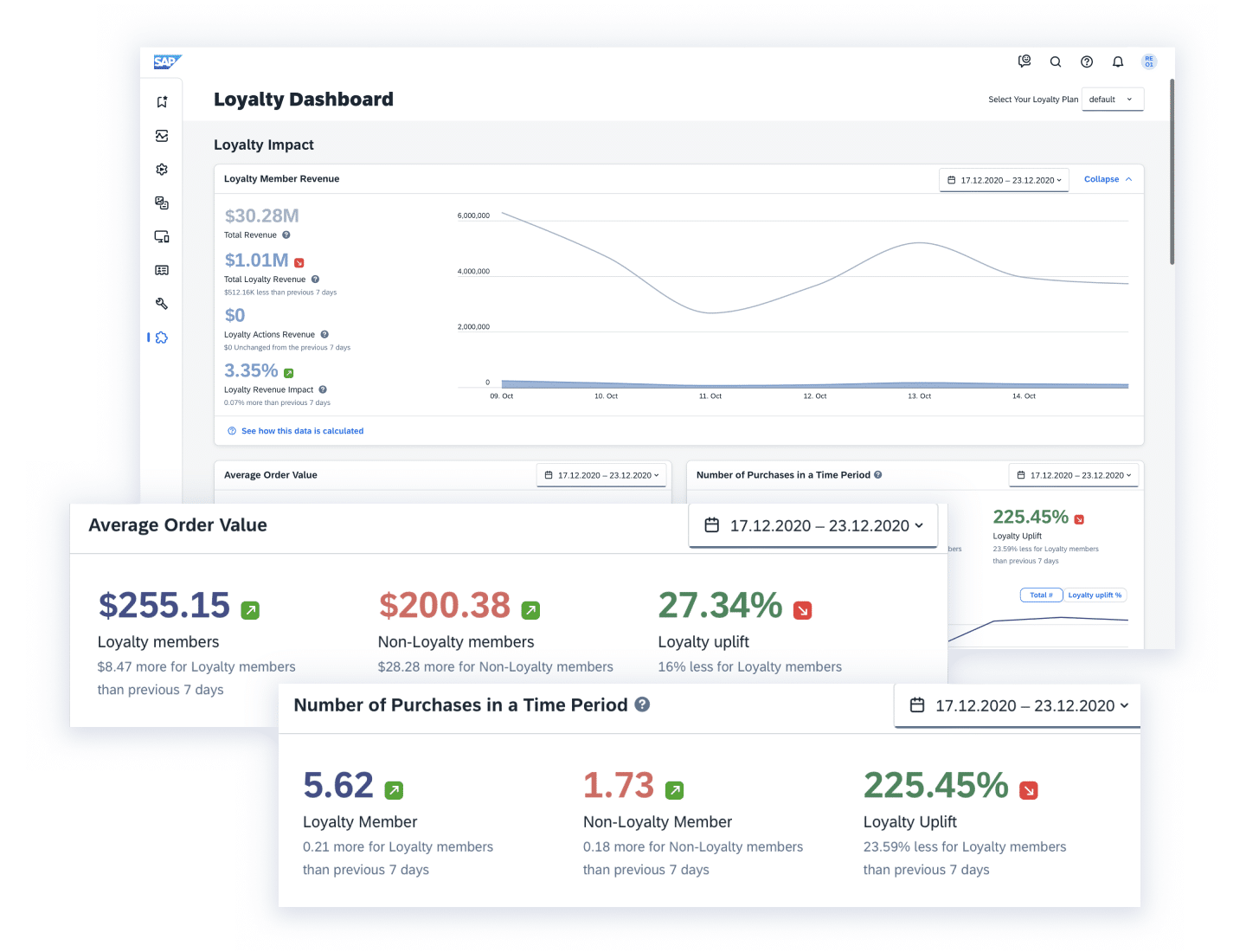Open Loyalty Member Revenue date range picker
This screenshot has height=952, width=1246.
pos(1004,180)
